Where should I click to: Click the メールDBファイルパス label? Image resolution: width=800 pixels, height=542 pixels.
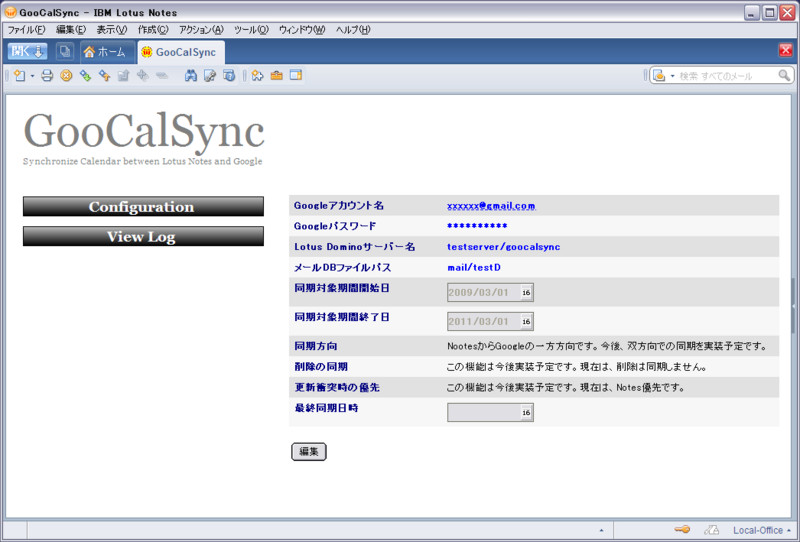(343, 267)
